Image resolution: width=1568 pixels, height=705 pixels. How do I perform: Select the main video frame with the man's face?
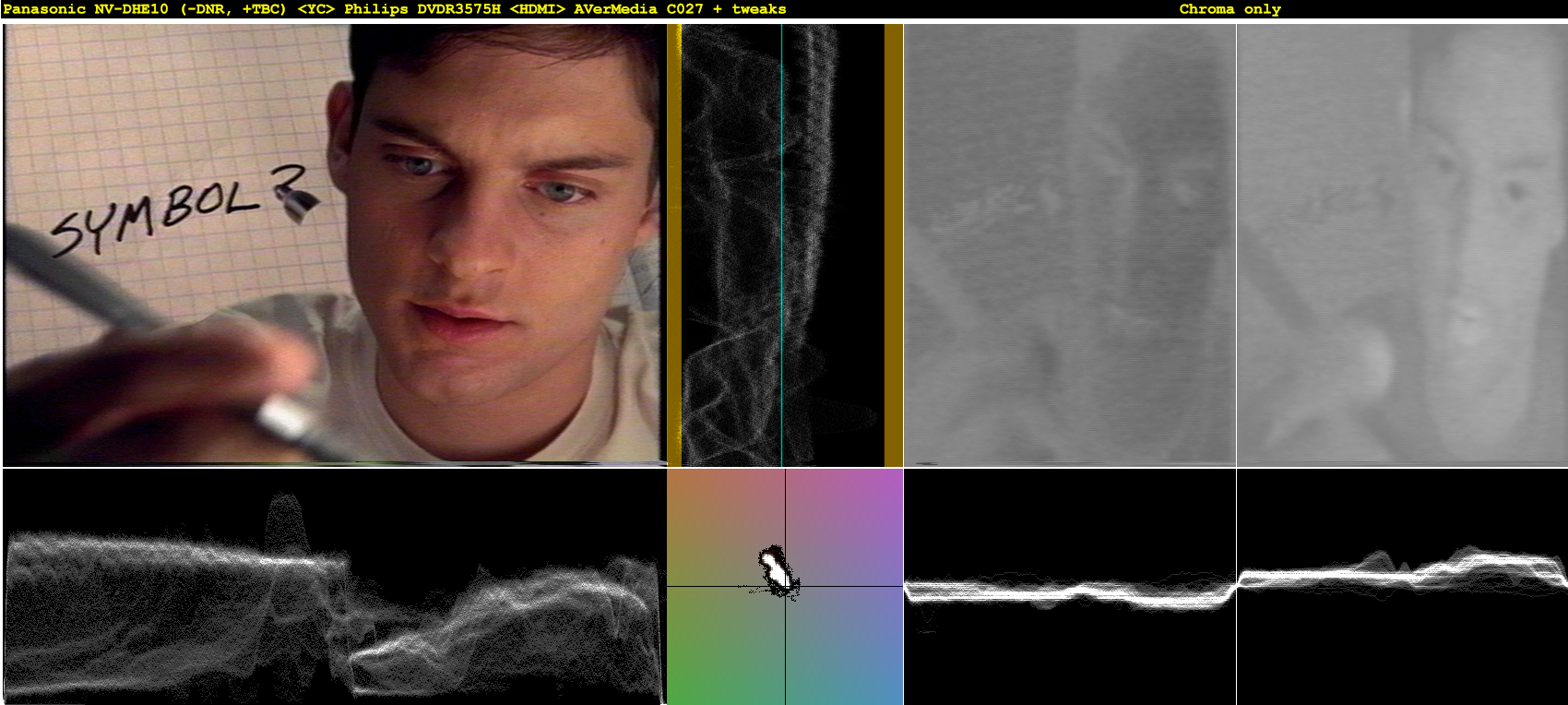(x=334, y=245)
